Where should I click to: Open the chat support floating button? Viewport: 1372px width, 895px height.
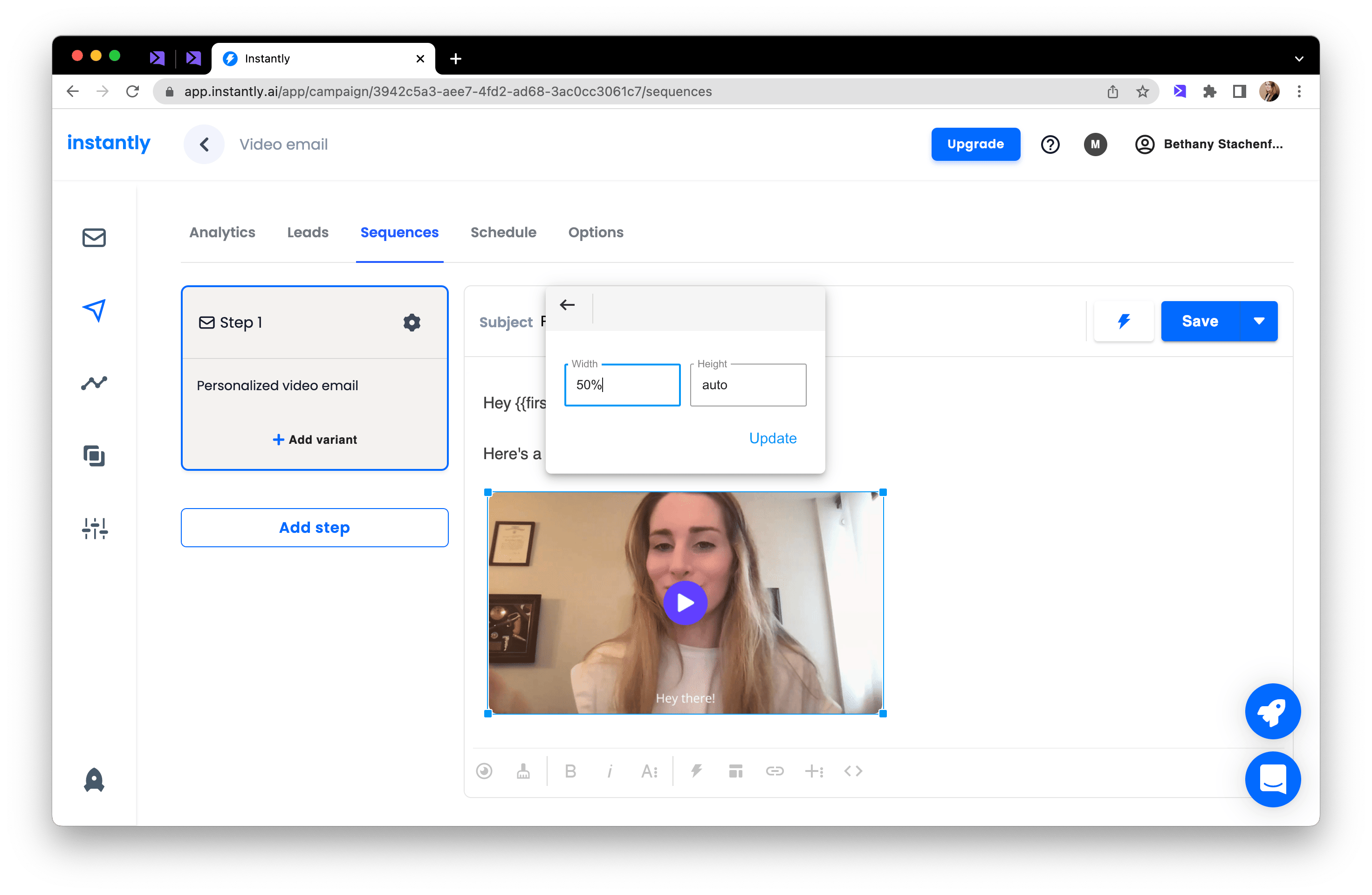click(1272, 779)
